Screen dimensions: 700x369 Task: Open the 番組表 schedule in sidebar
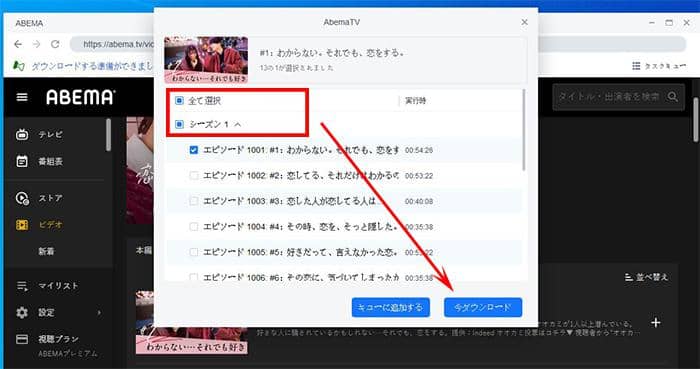(x=50, y=162)
